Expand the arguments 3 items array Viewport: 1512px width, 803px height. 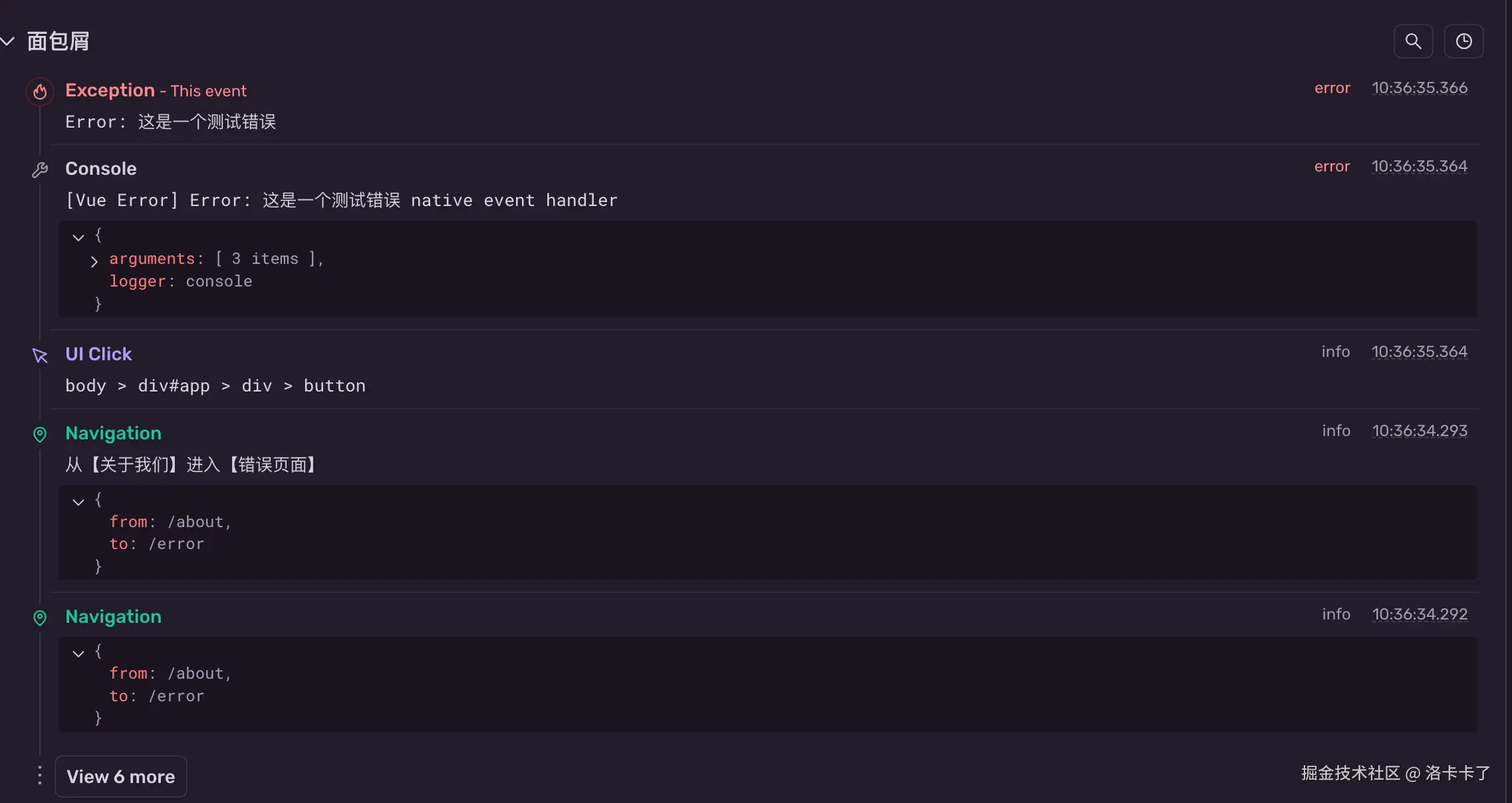coord(94,261)
